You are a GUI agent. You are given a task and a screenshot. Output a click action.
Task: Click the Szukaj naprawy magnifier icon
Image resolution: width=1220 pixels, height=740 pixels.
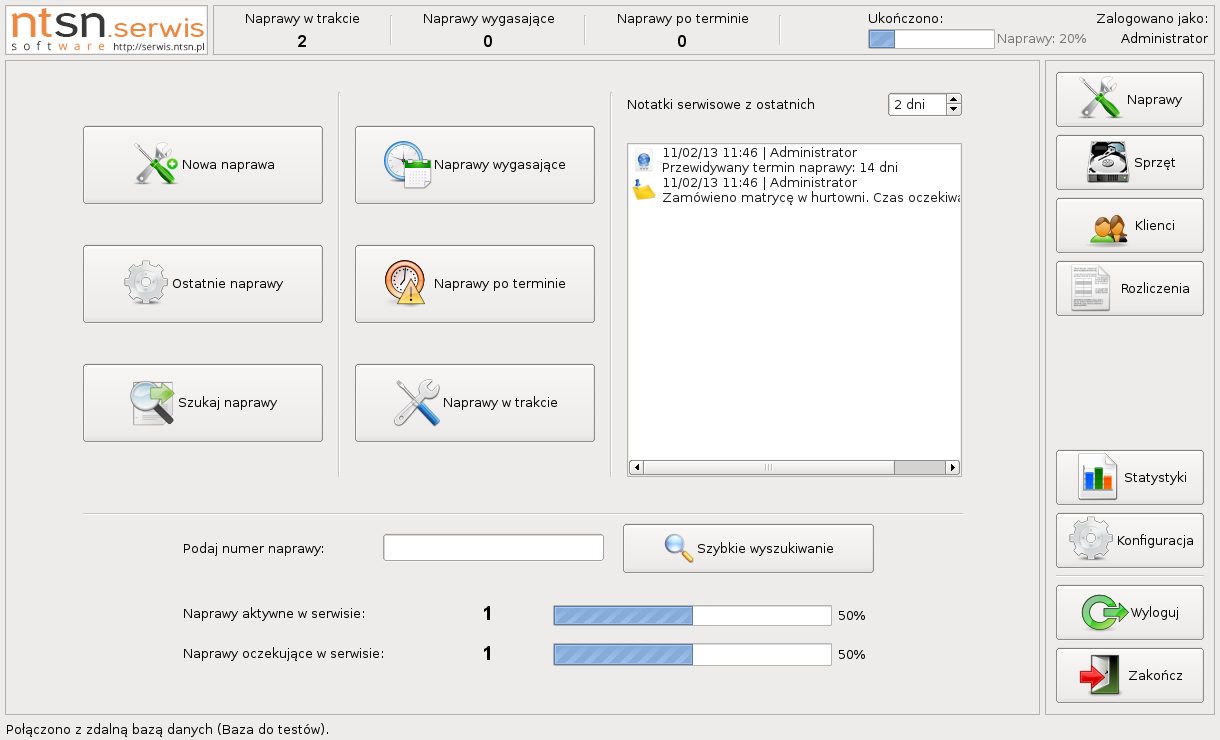[153, 403]
